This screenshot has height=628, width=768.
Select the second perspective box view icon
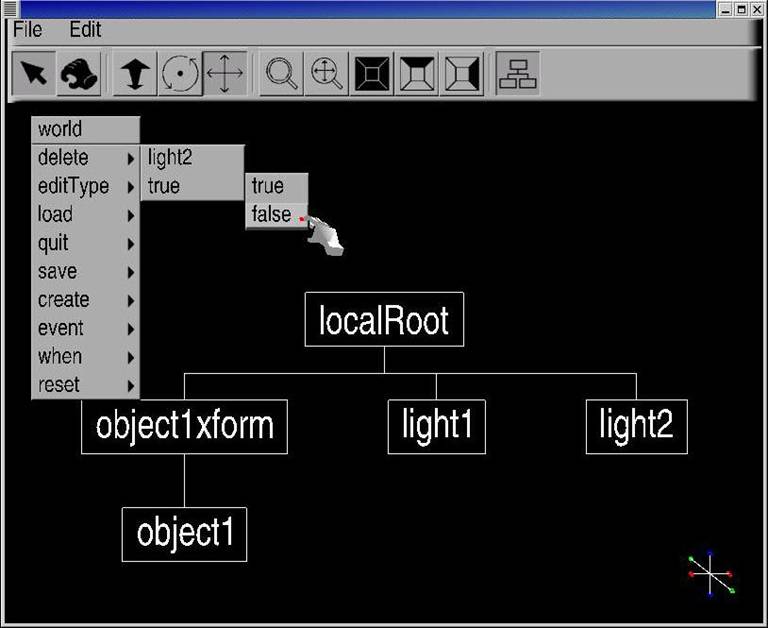[417, 73]
